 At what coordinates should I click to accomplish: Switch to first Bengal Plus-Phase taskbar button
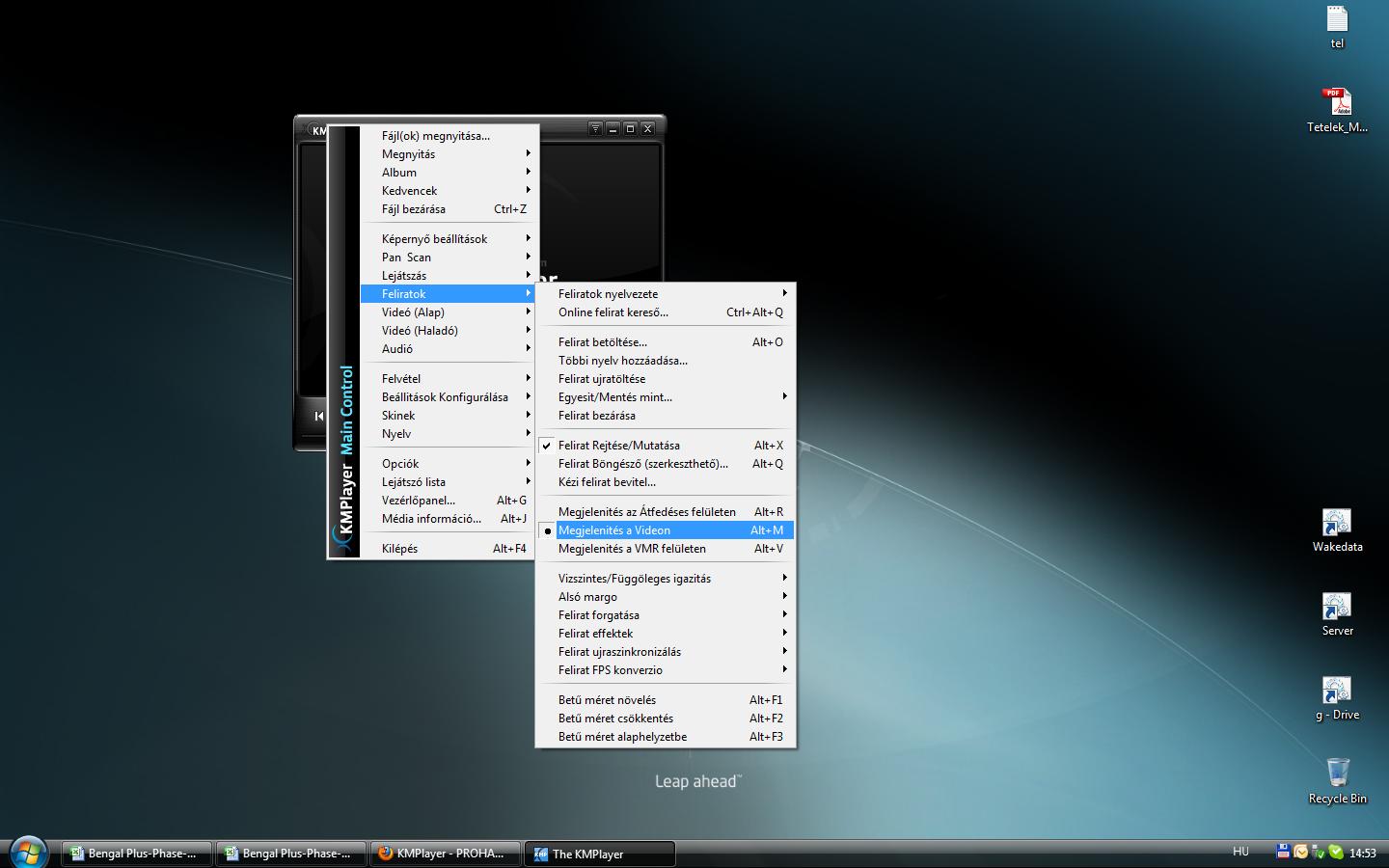click(x=137, y=854)
